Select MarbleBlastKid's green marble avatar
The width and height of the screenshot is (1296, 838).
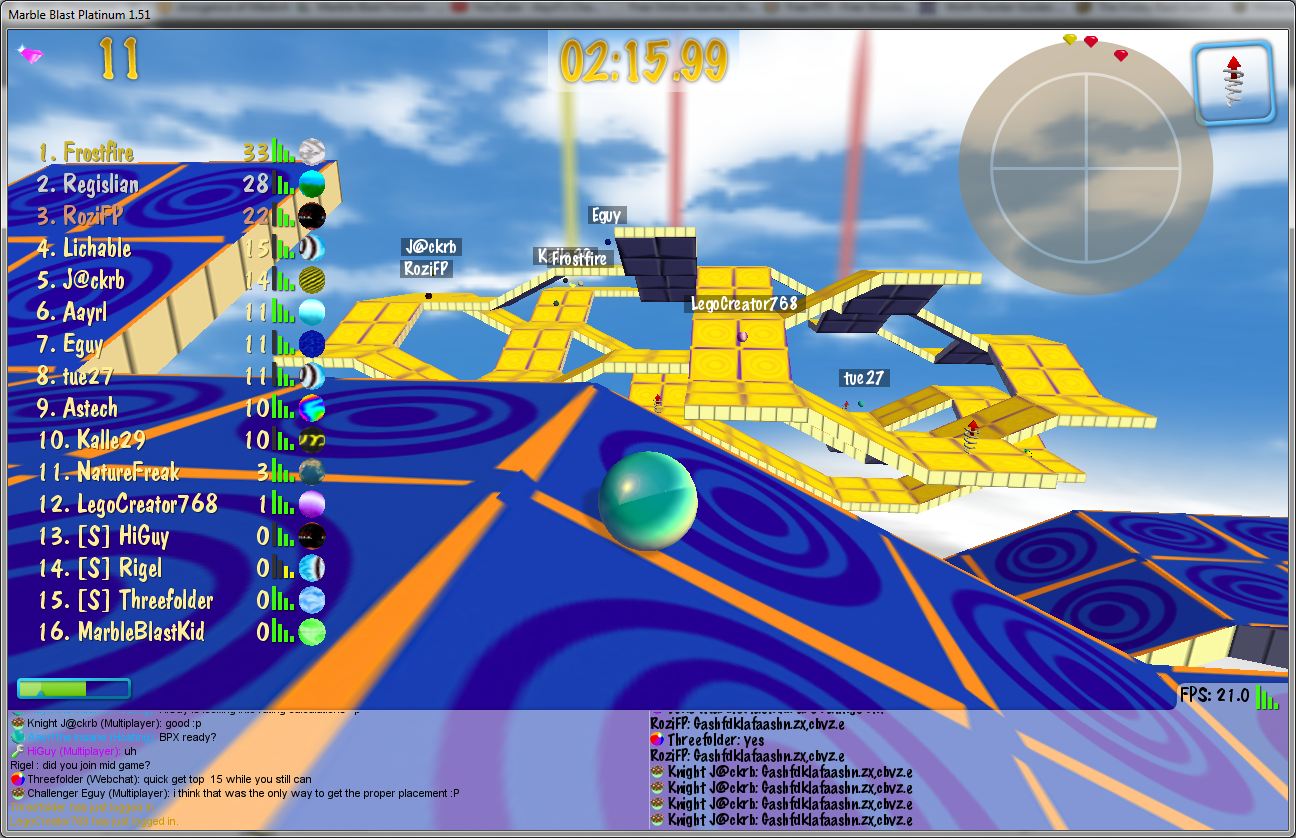point(312,632)
